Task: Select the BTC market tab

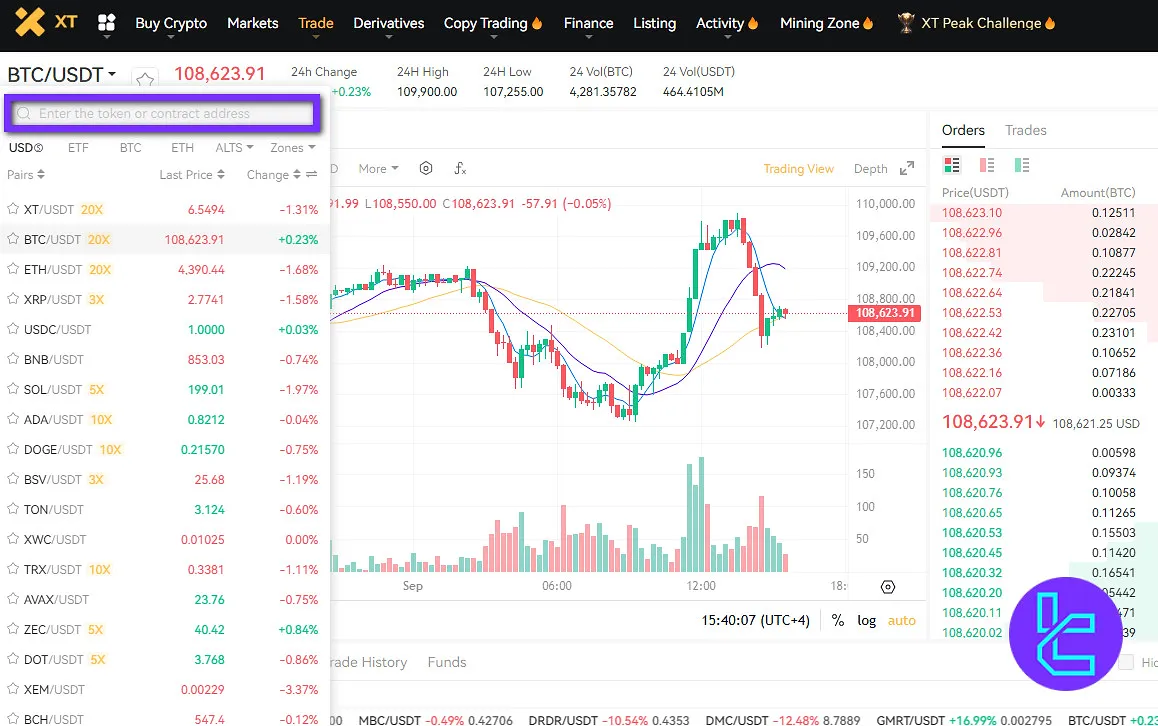Action: [131, 148]
